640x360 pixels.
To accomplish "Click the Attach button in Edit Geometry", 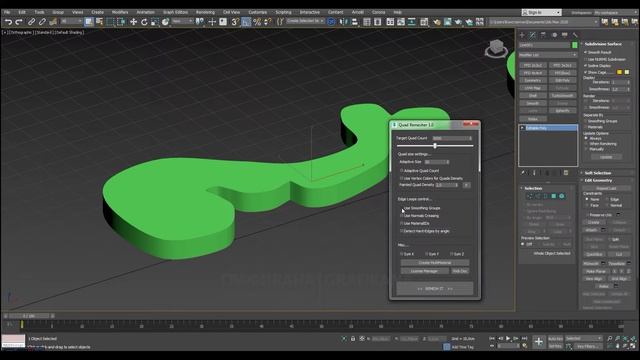I will [591, 230].
